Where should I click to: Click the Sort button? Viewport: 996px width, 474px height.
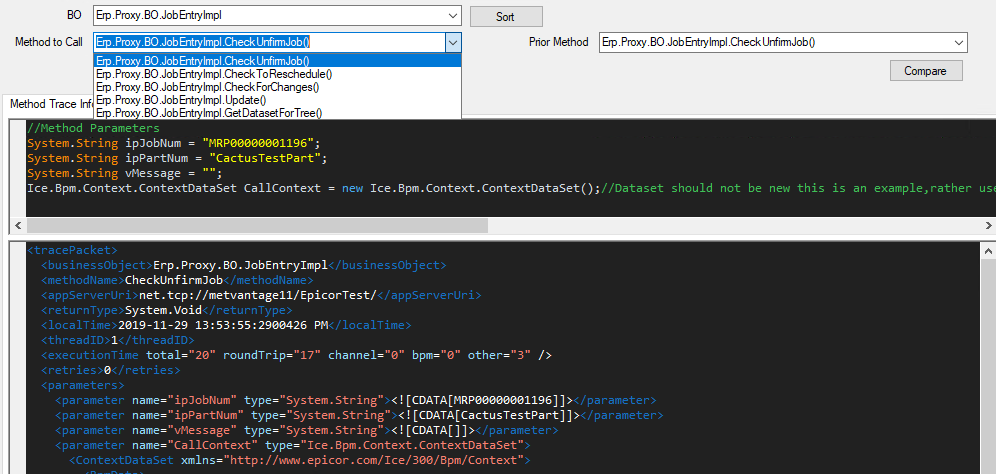[x=506, y=17]
